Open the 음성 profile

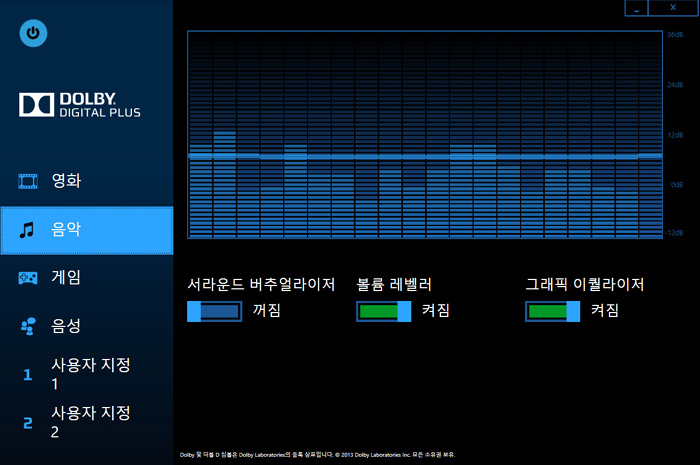tap(66, 325)
